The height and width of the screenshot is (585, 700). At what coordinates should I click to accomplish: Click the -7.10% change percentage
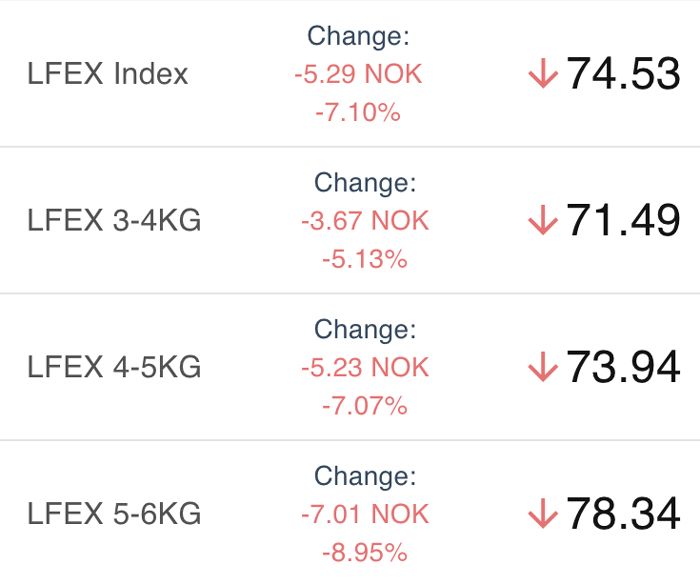coord(358,112)
